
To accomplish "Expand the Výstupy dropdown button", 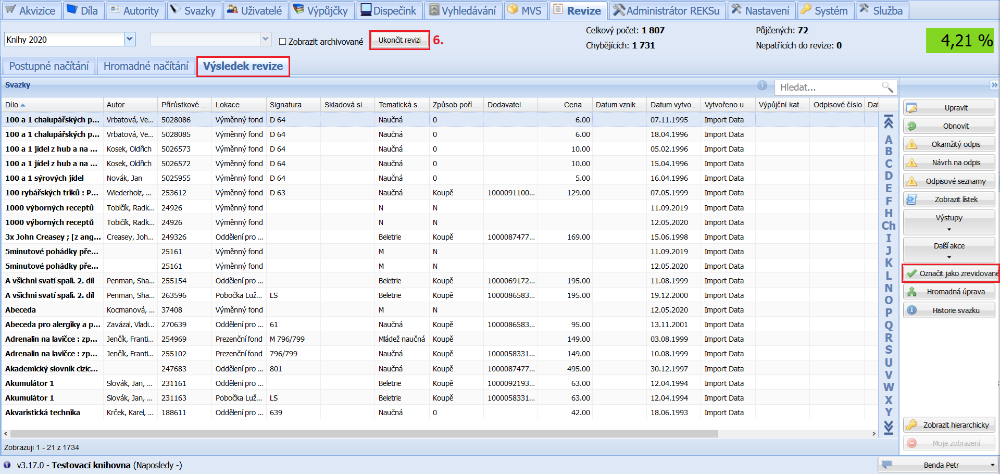I will pyautogui.click(x=949, y=221).
